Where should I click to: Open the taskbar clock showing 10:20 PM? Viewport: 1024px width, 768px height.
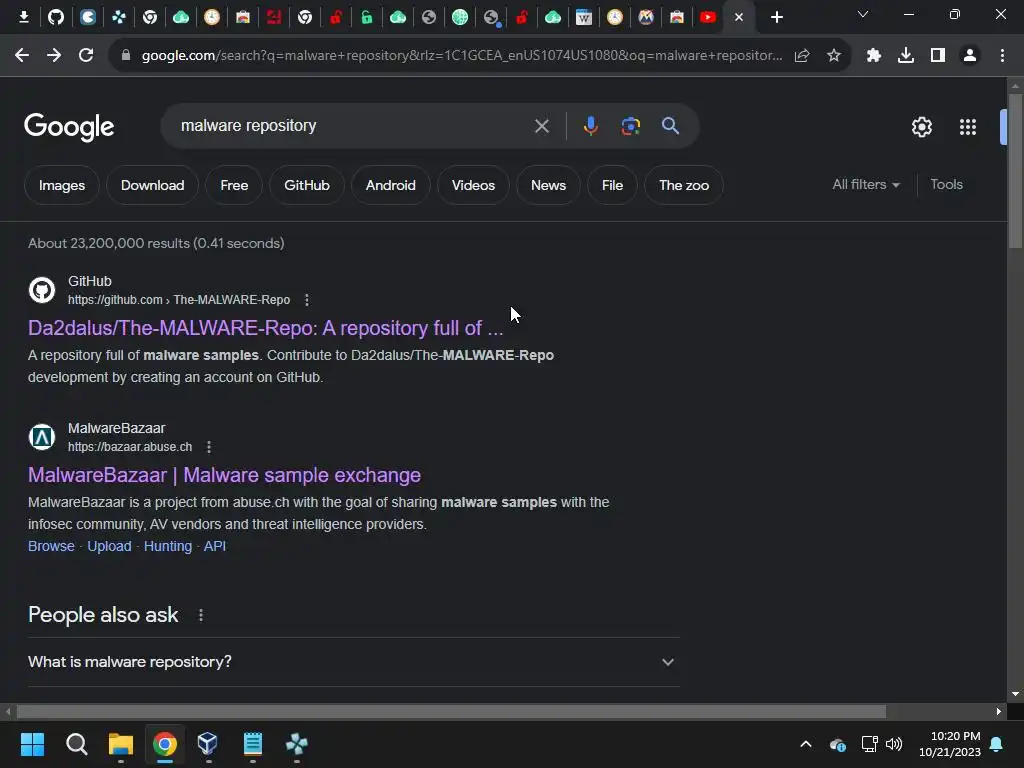(x=950, y=744)
